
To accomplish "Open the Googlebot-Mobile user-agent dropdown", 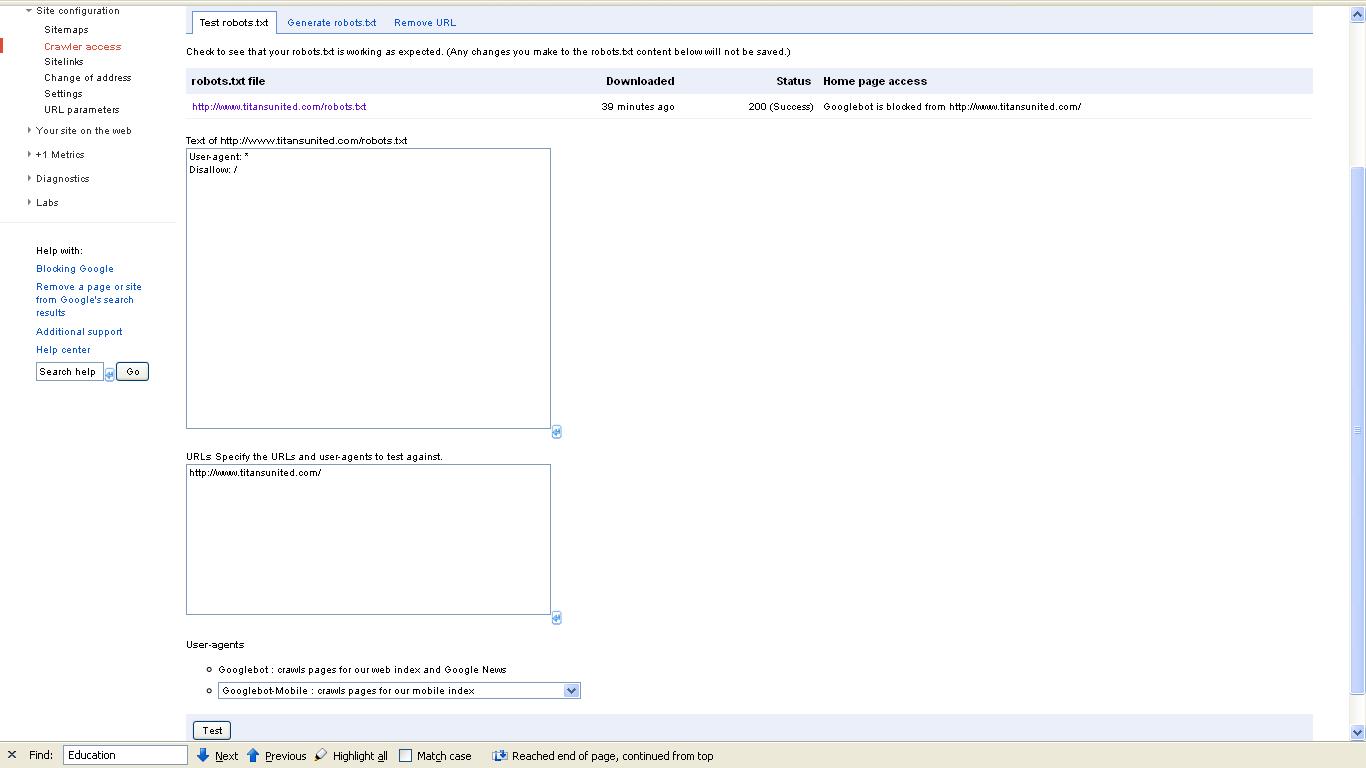I will pyautogui.click(x=571, y=691).
